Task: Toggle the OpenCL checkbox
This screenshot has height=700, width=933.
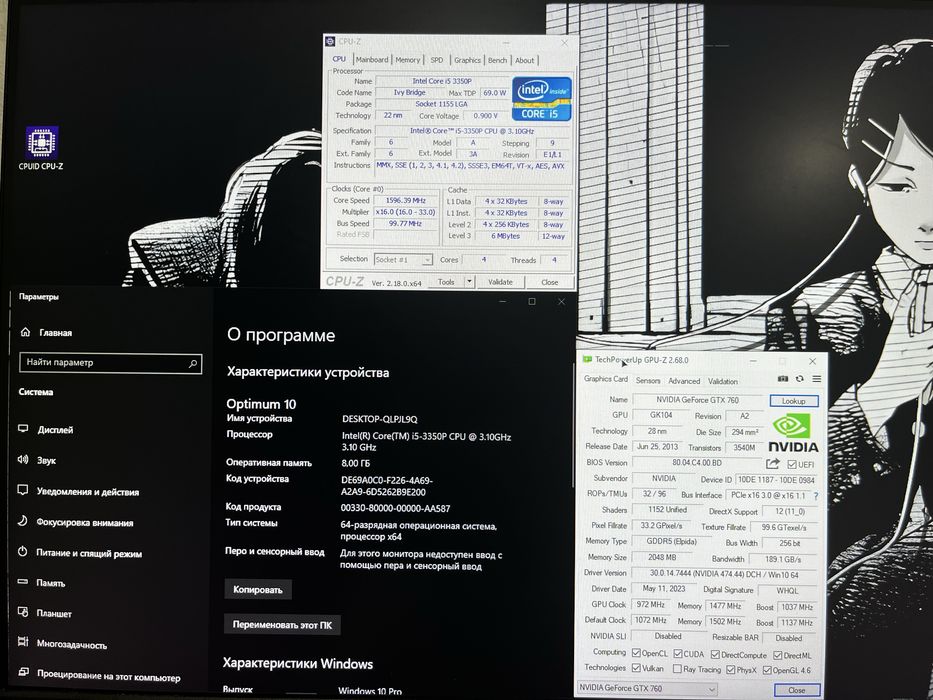Action: (636, 653)
